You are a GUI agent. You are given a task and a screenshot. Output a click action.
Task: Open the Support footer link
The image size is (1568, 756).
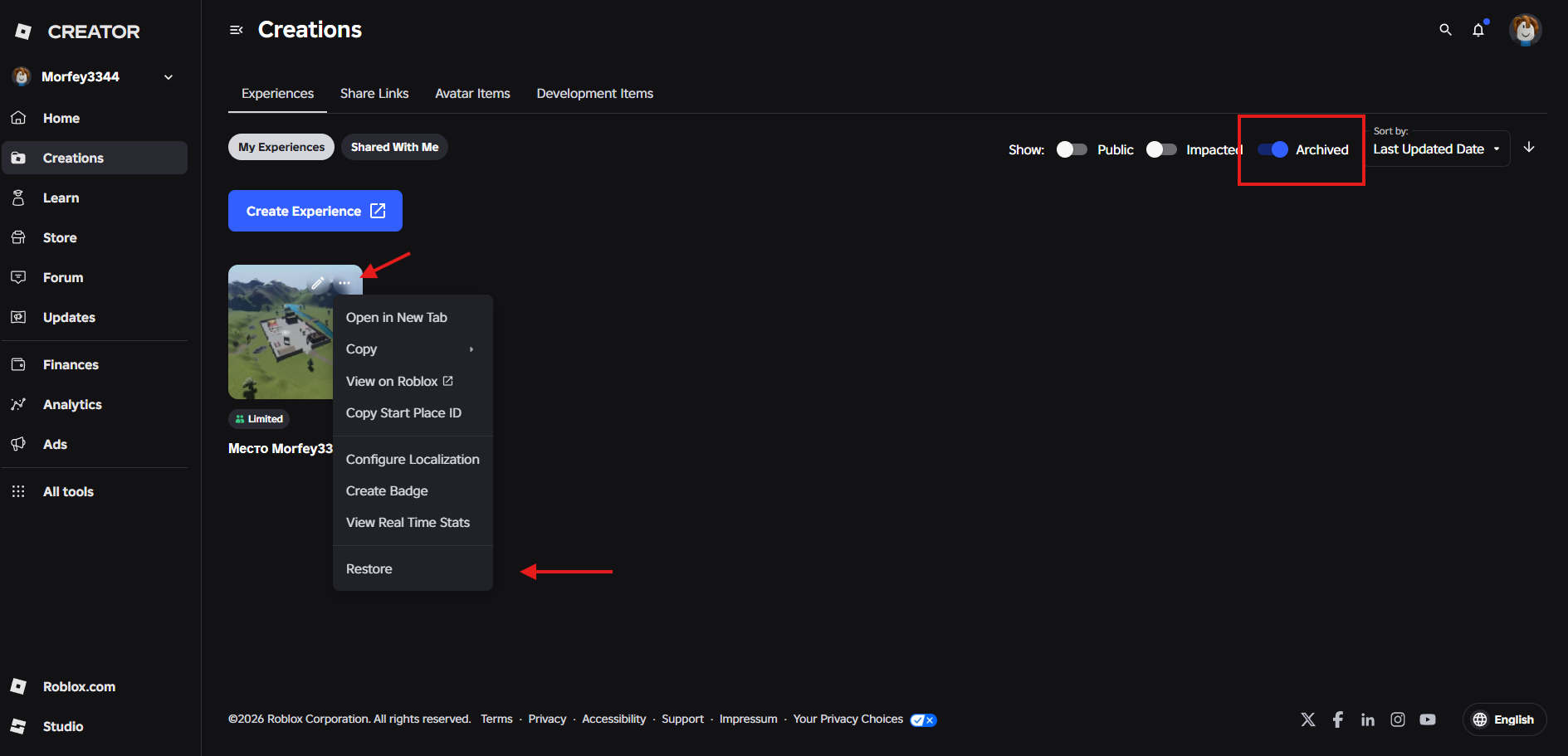click(682, 719)
